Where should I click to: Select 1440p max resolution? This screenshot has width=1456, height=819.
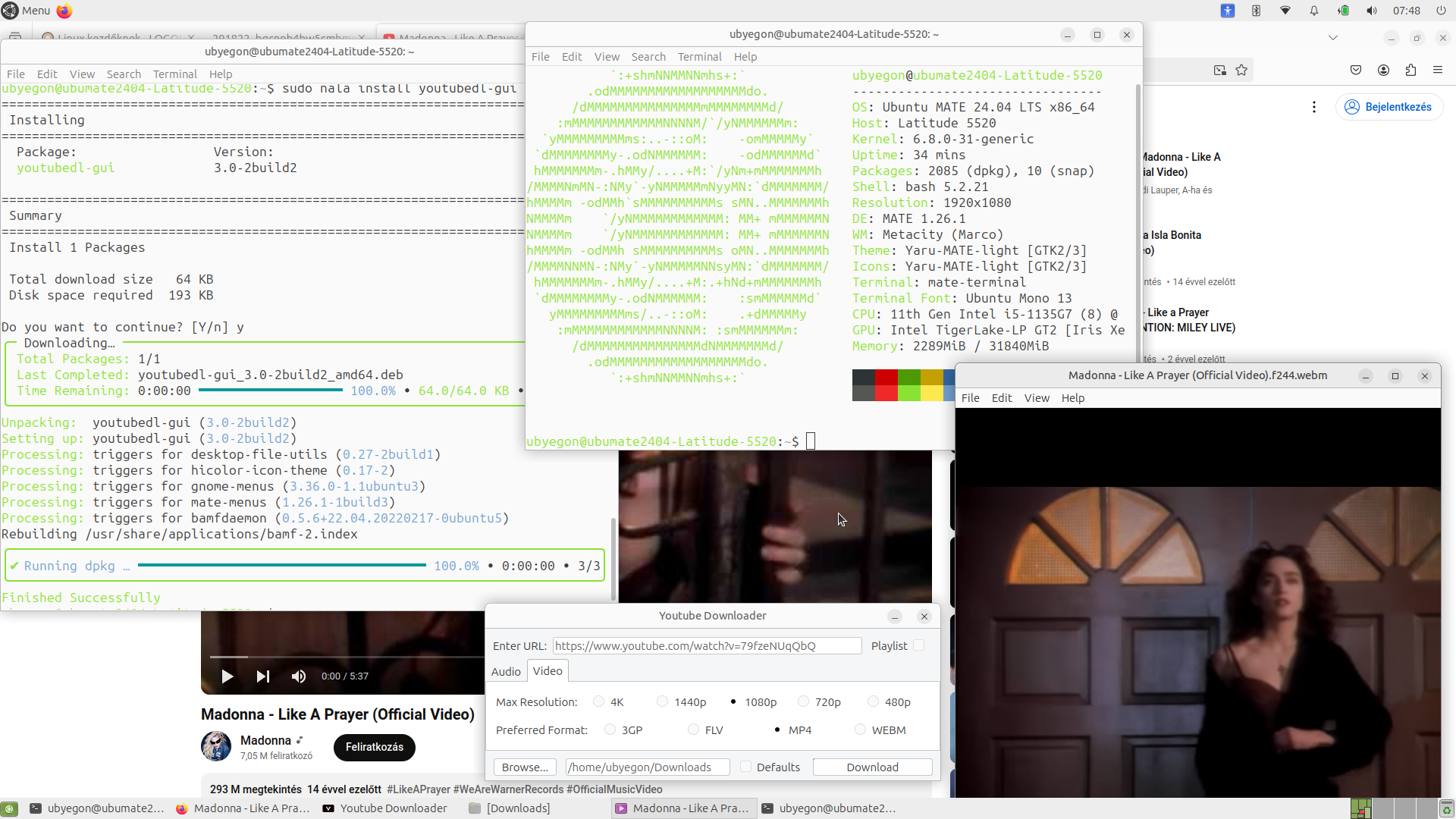pos(663,701)
